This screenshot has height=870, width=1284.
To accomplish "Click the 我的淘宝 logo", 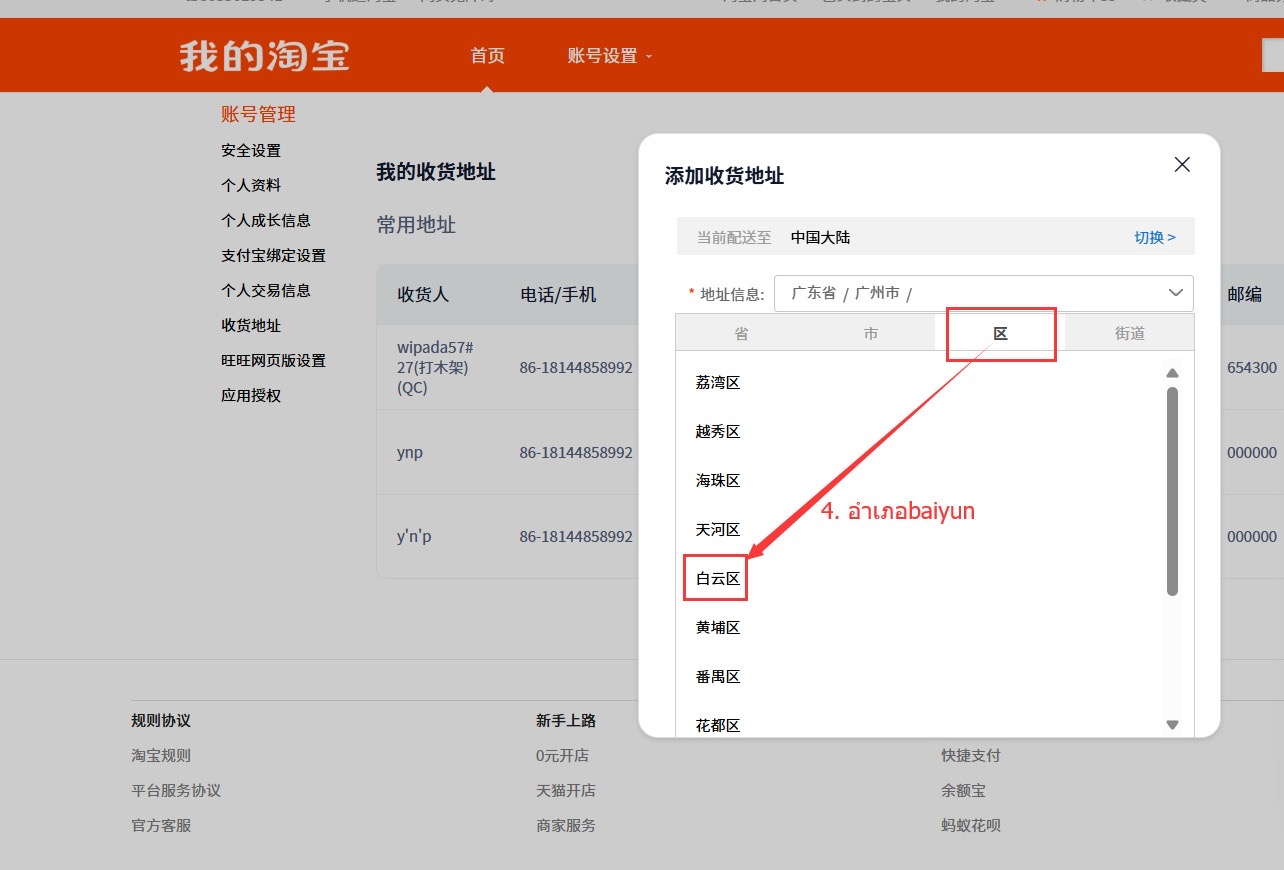I will coord(265,55).
